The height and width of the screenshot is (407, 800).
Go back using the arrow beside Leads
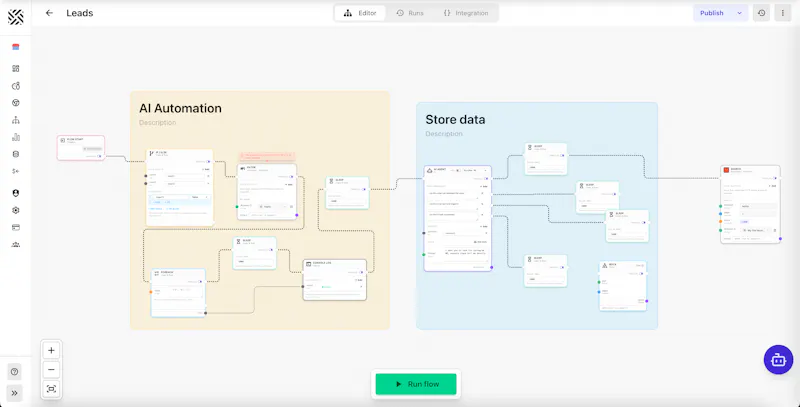click(x=49, y=13)
